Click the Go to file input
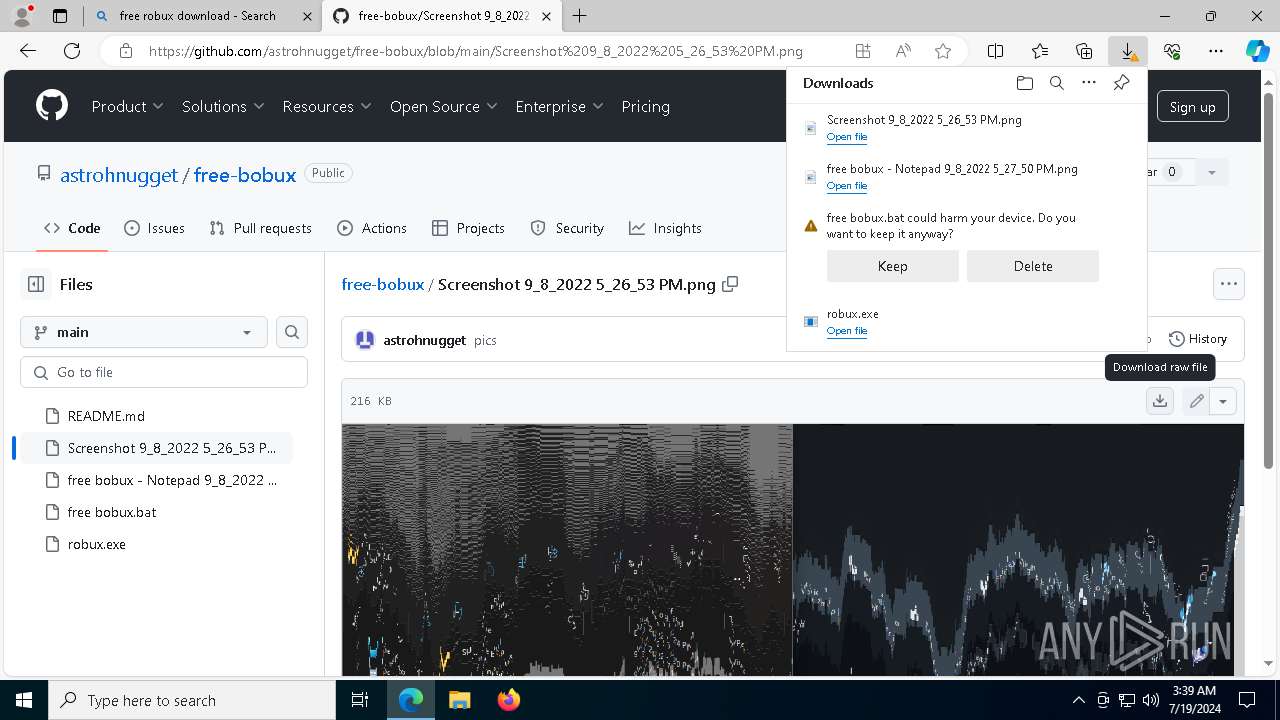Image resolution: width=1280 pixels, height=720 pixels. pyautogui.click(x=164, y=372)
